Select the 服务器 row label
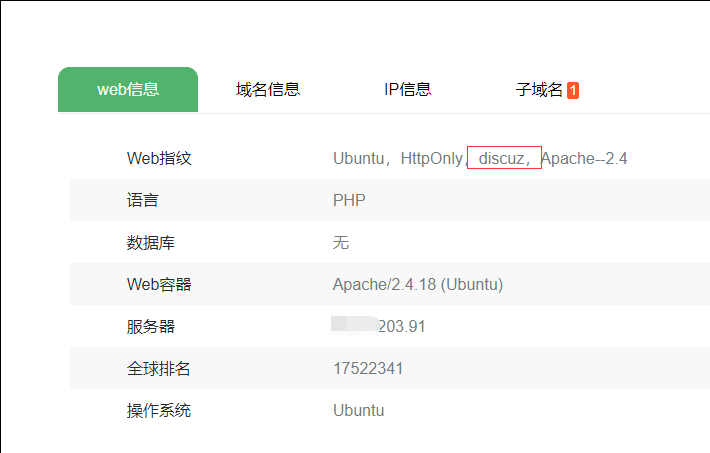This screenshot has width=710, height=453. click(x=151, y=327)
